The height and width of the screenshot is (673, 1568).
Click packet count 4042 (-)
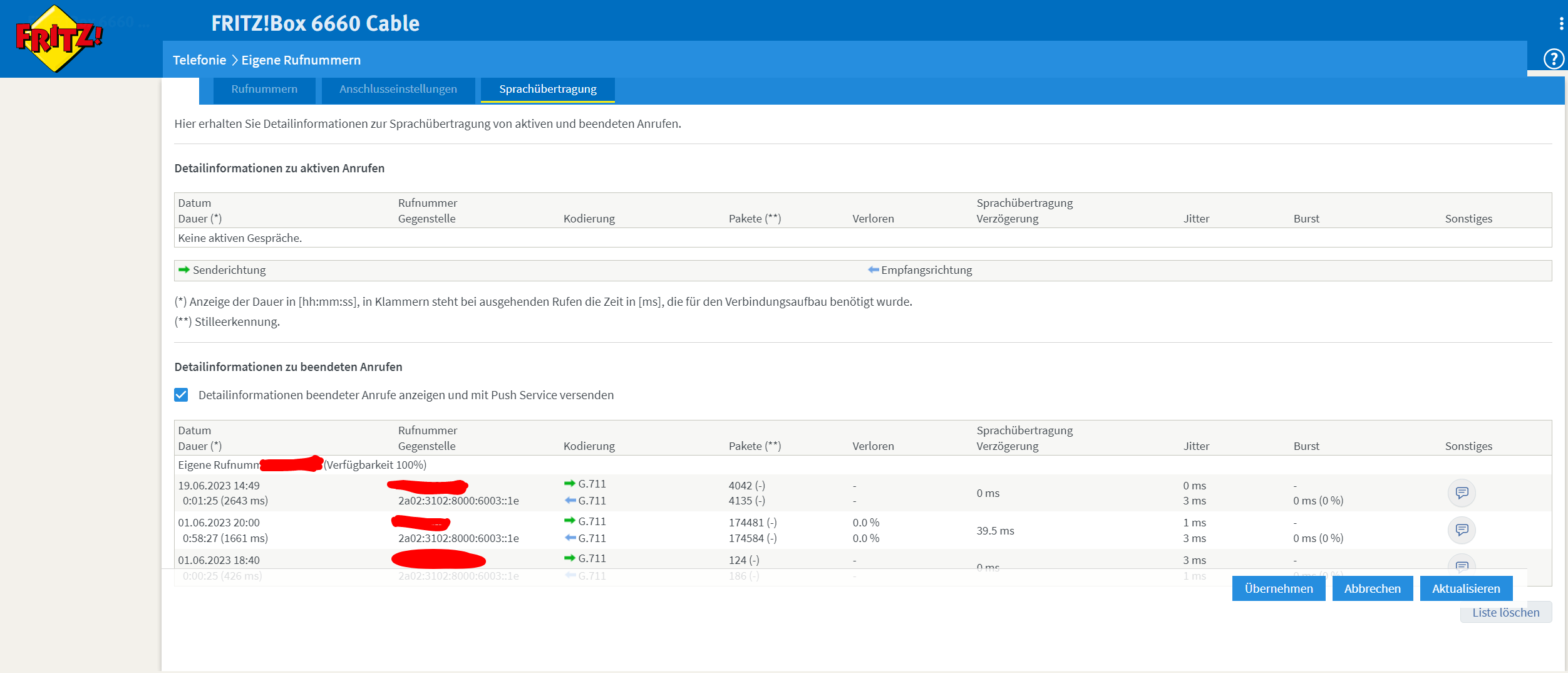pos(747,486)
